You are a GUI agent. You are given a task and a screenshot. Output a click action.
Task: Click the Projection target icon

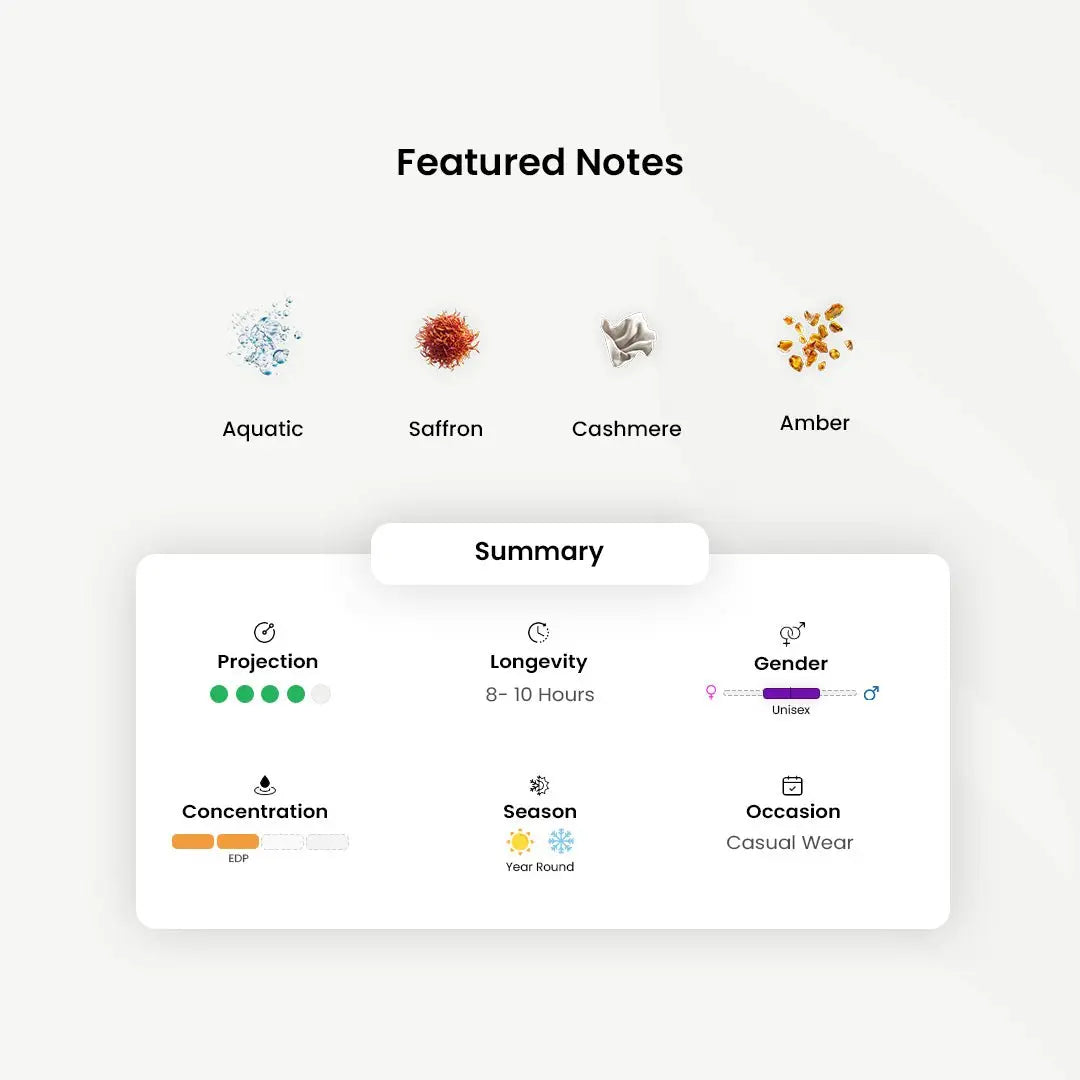tap(264, 632)
